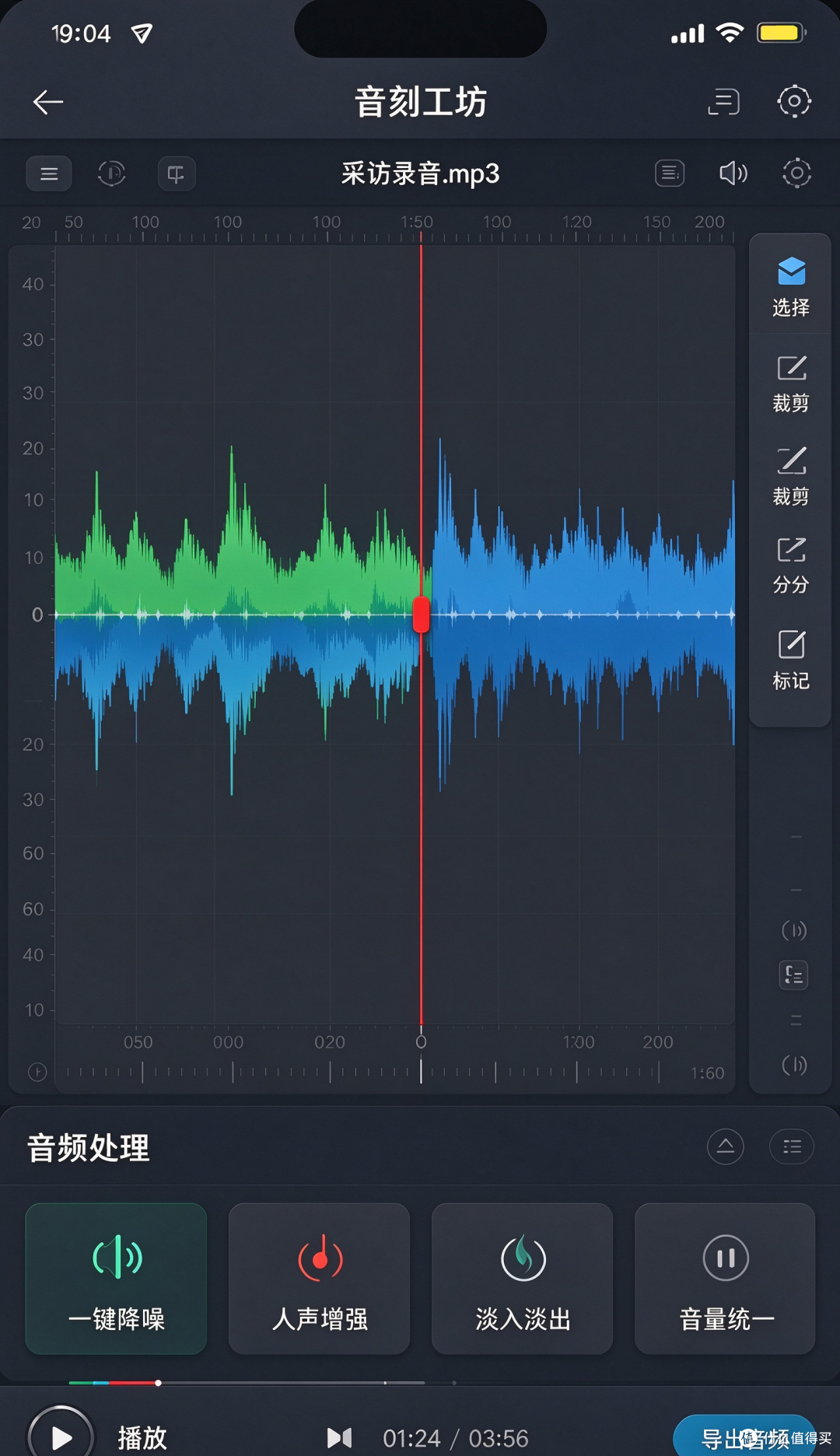Open the settings icon next to the speaker icon
840x1456 pixels.
coord(796,173)
